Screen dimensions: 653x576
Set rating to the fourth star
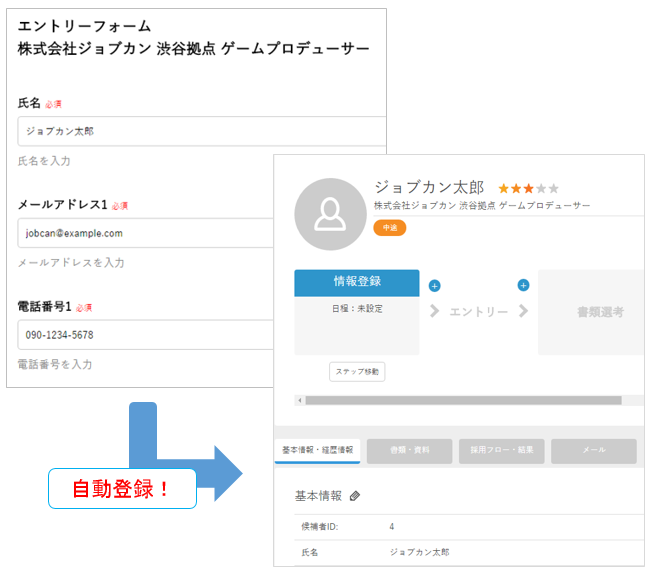tap(541, 188)
